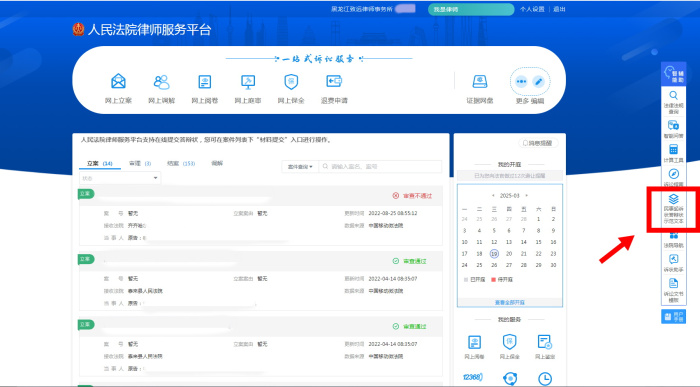Click the three-dots more services icon
The height and width of the screenshot is (387, 700).
[521, 82]
